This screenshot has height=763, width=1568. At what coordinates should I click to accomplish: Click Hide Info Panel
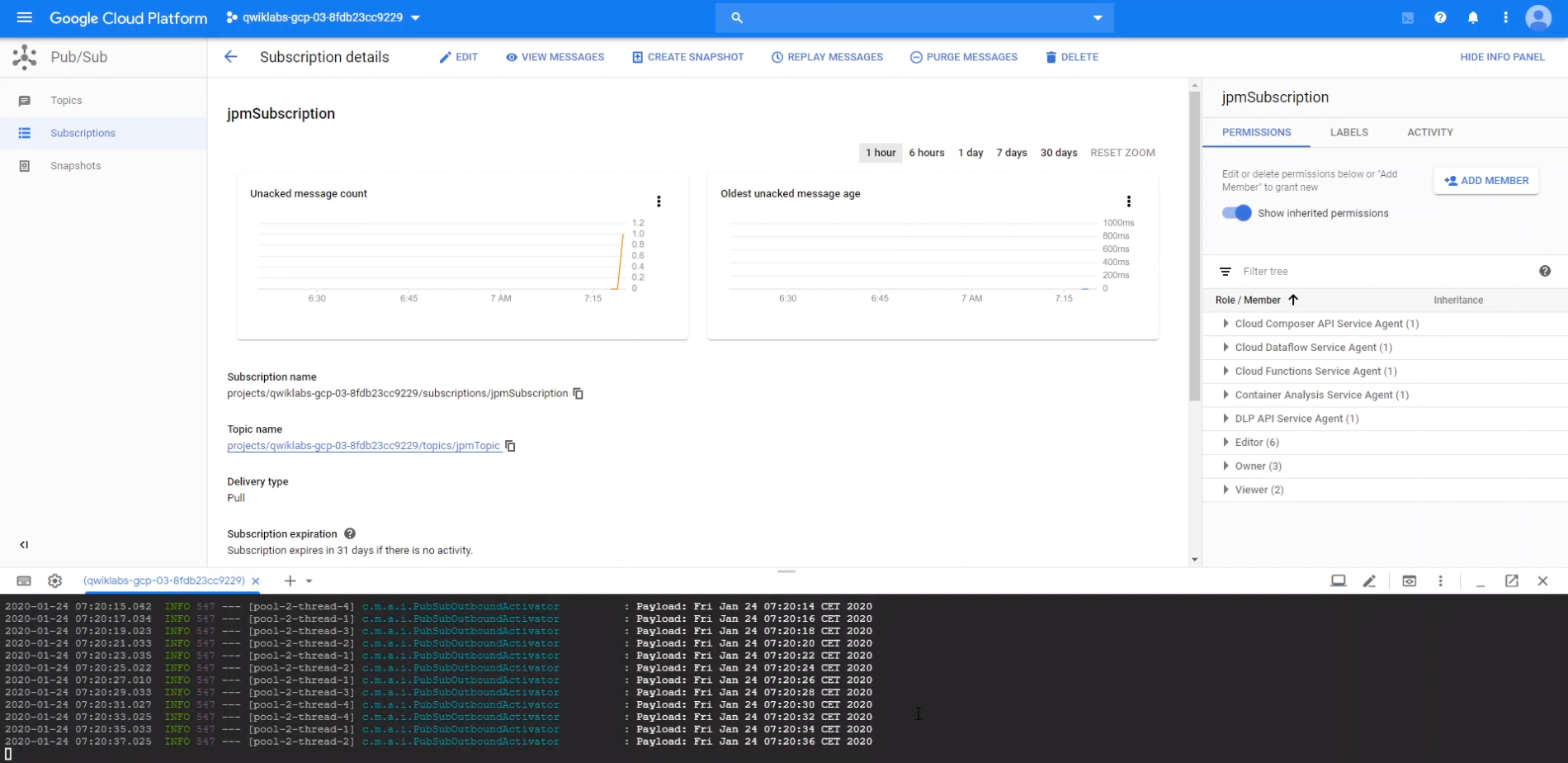[x=1502, y=57]
